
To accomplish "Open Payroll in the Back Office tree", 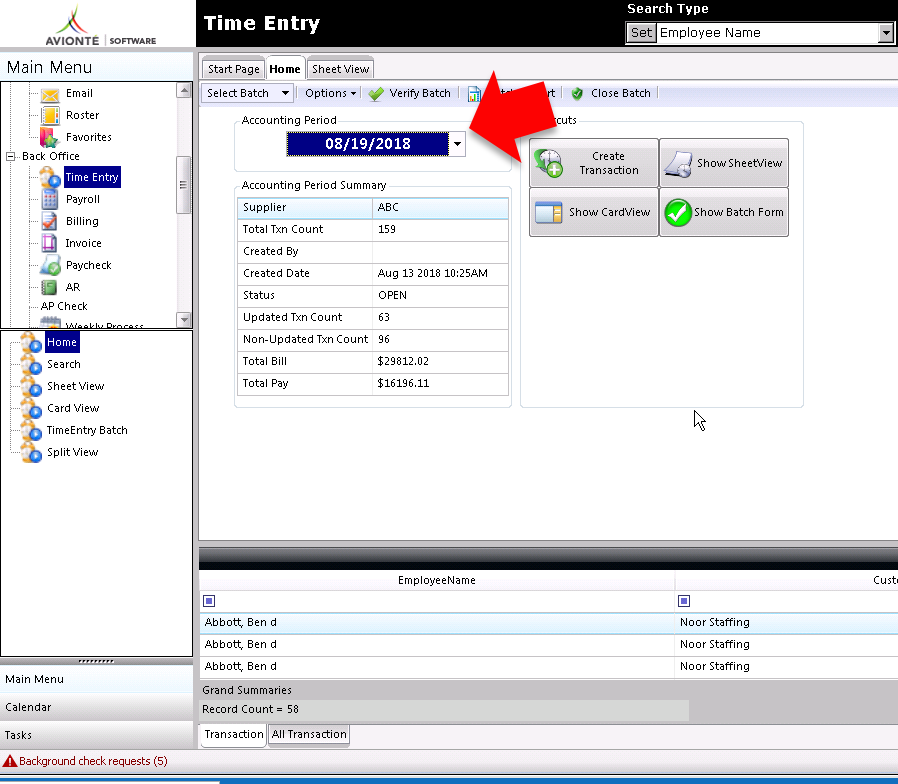I will 82,199.
